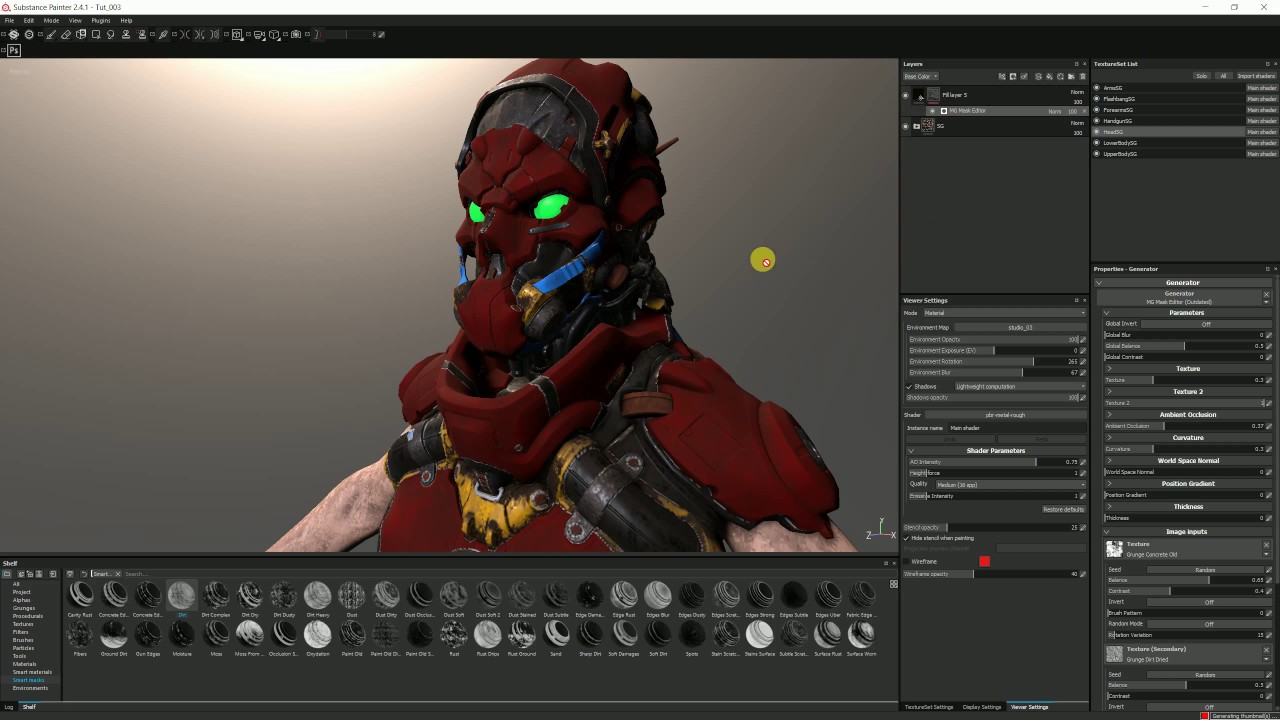Delete layer using trash icon

tap(1082, 76)
